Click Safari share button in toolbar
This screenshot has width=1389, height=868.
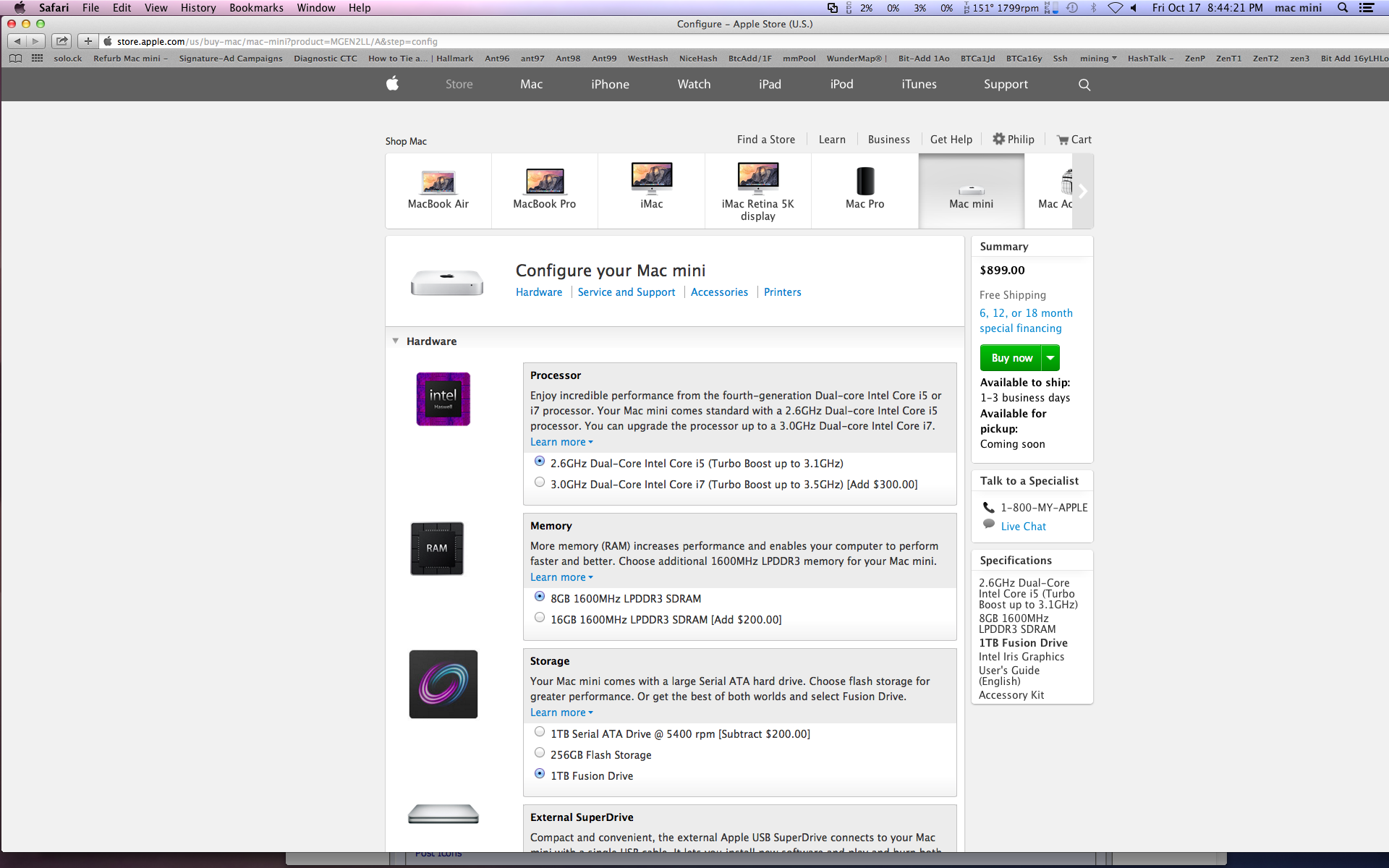coord(62,41)
